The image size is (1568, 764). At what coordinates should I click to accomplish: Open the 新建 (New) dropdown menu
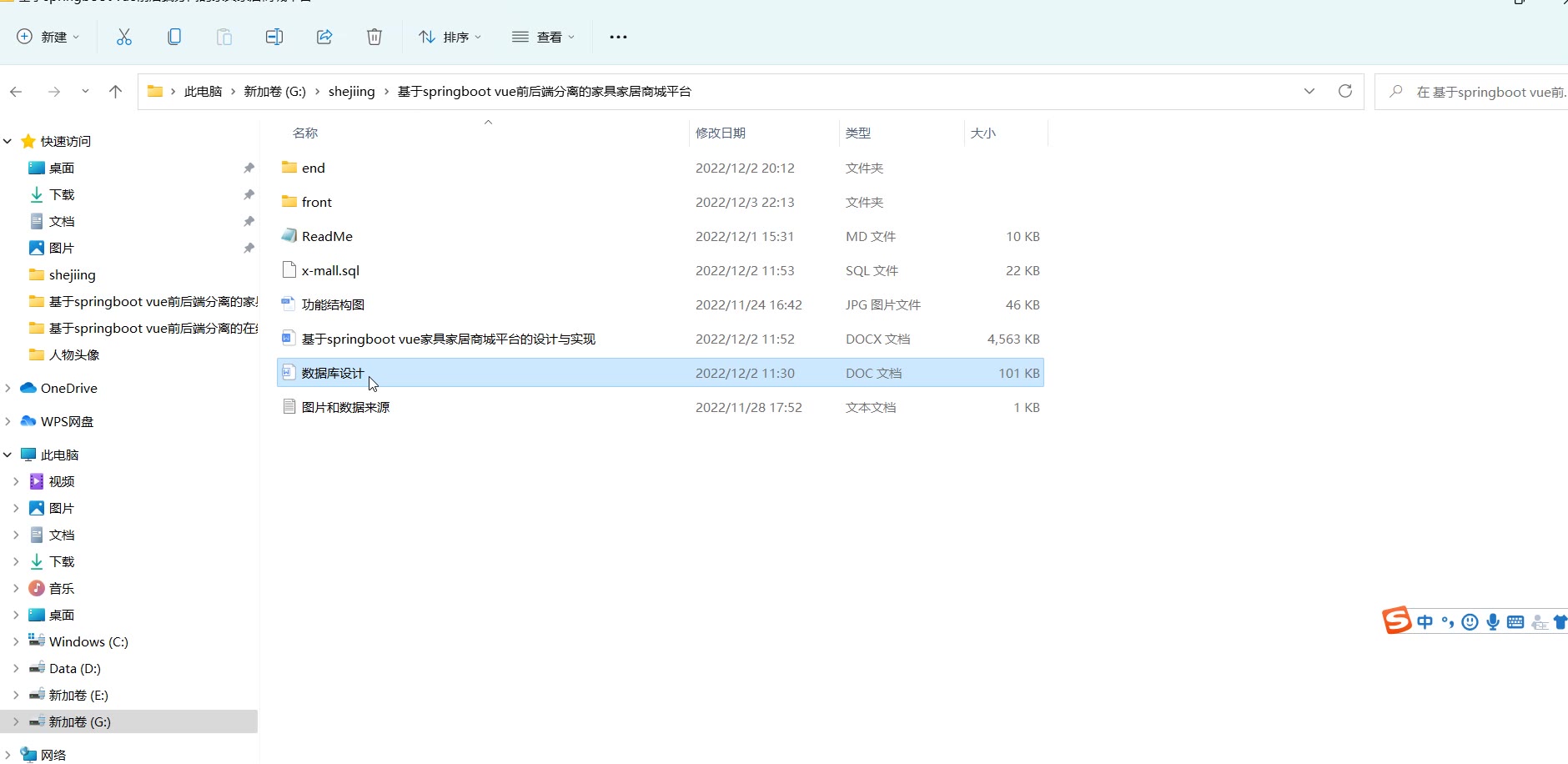[x=48, y=37]
